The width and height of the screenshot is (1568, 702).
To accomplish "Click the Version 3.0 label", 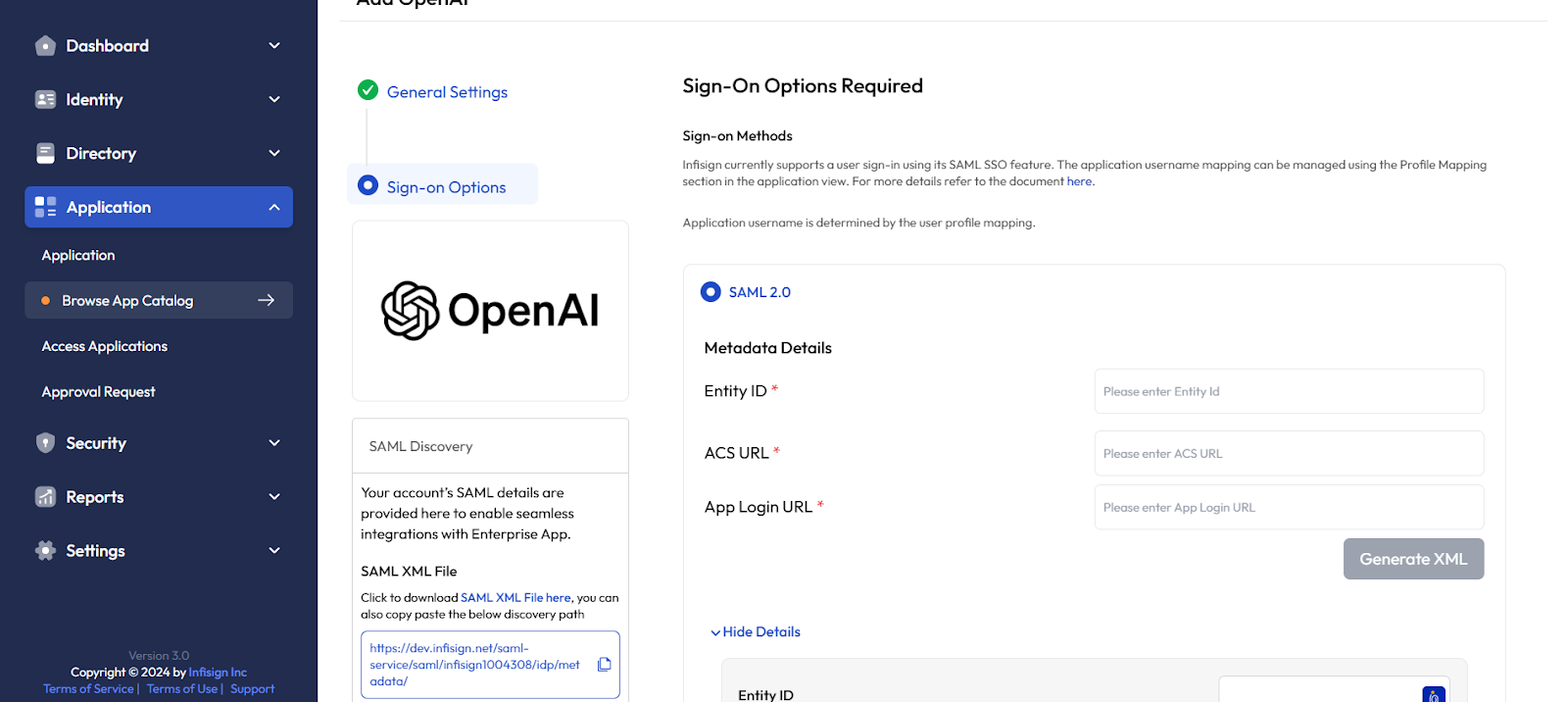I will (x=159, y=656).
